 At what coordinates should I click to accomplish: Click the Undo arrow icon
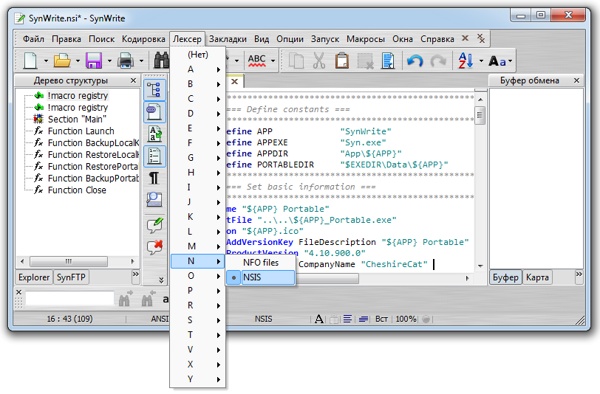pyautogui.click(x=414, y=60)
